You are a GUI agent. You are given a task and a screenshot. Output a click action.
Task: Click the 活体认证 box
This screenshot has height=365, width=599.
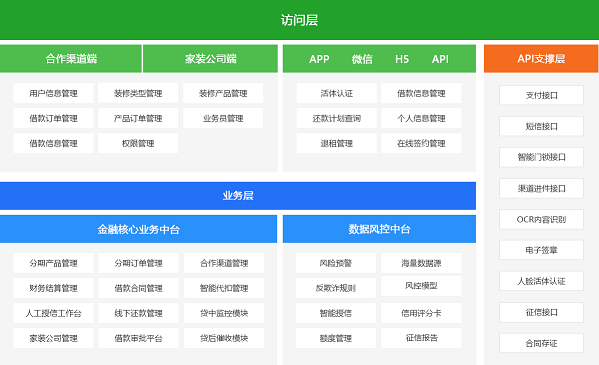[337, 93]
